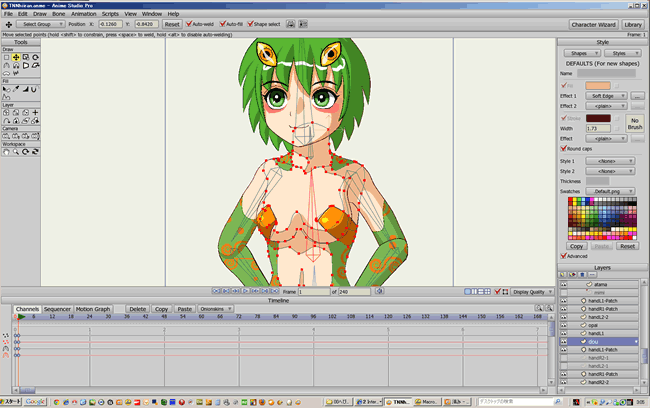
Task: Hide the dou layer
Action: click(x=564, y=342)
